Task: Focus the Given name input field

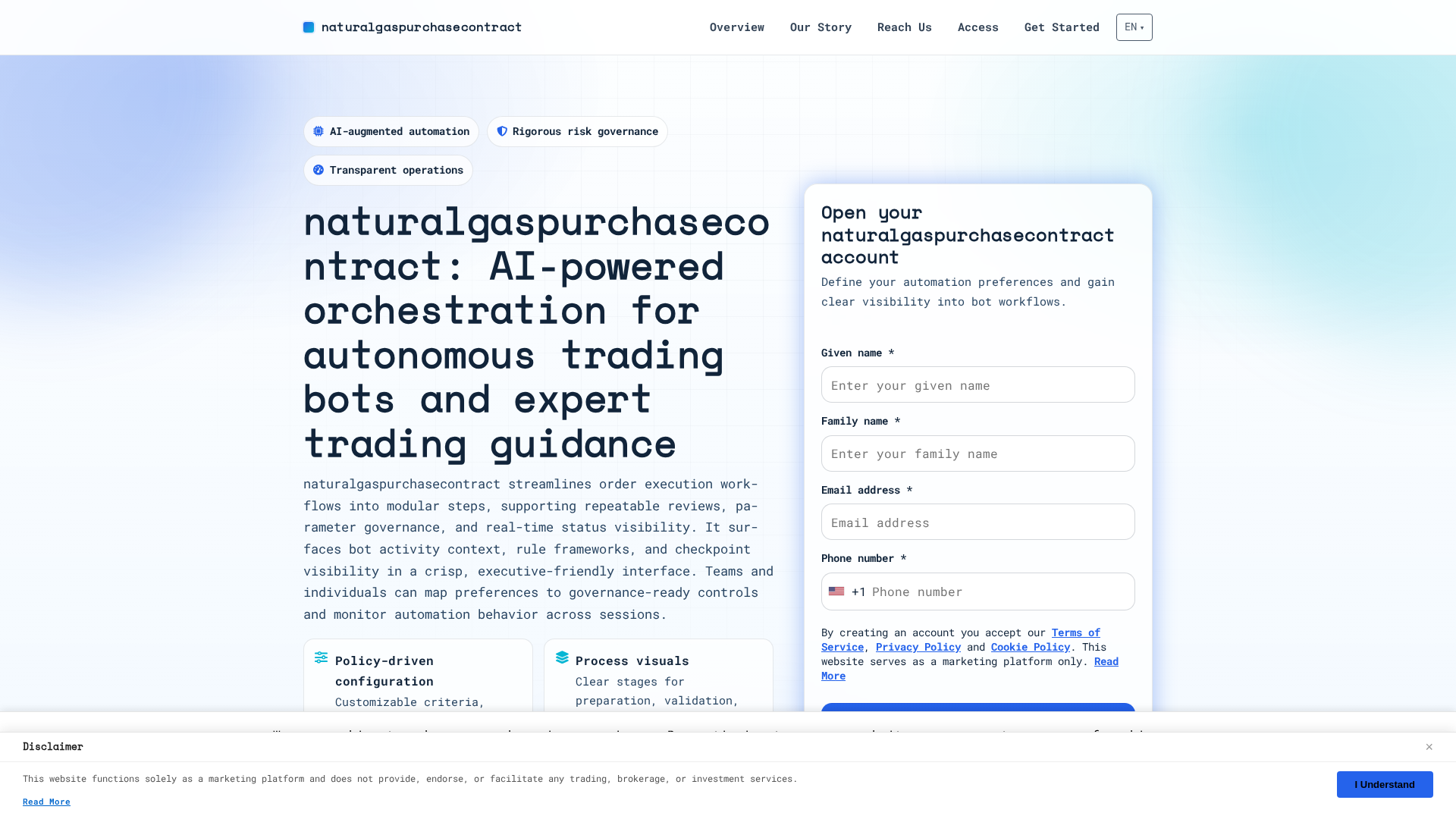Action: (978, 384)
